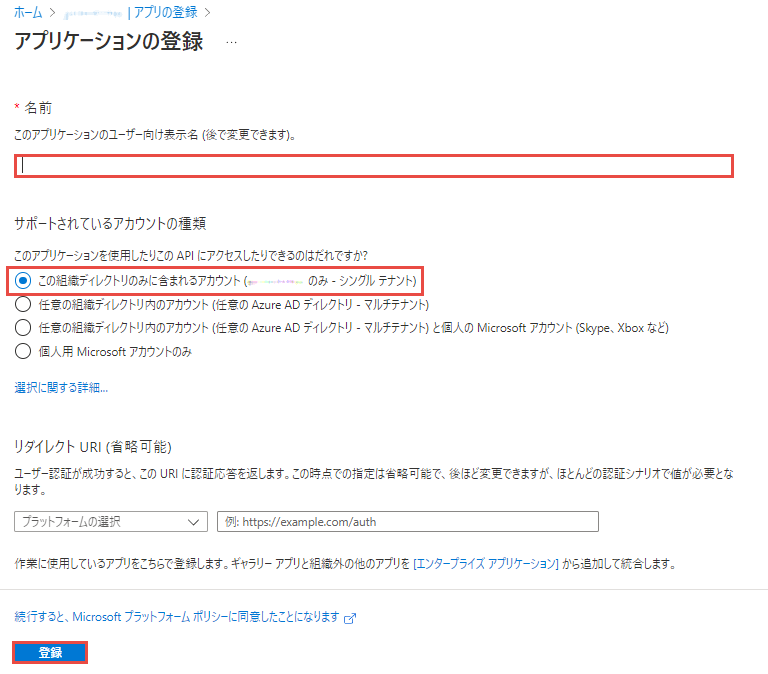
Task: Select the Azure AD multitenant-only radio option
Action: tap(23, 305)
